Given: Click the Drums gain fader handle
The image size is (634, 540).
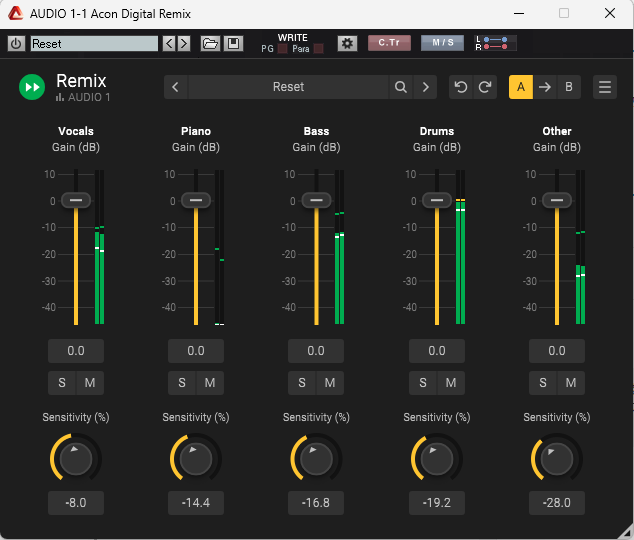Looking at the screenshot, I should [437, 200].
